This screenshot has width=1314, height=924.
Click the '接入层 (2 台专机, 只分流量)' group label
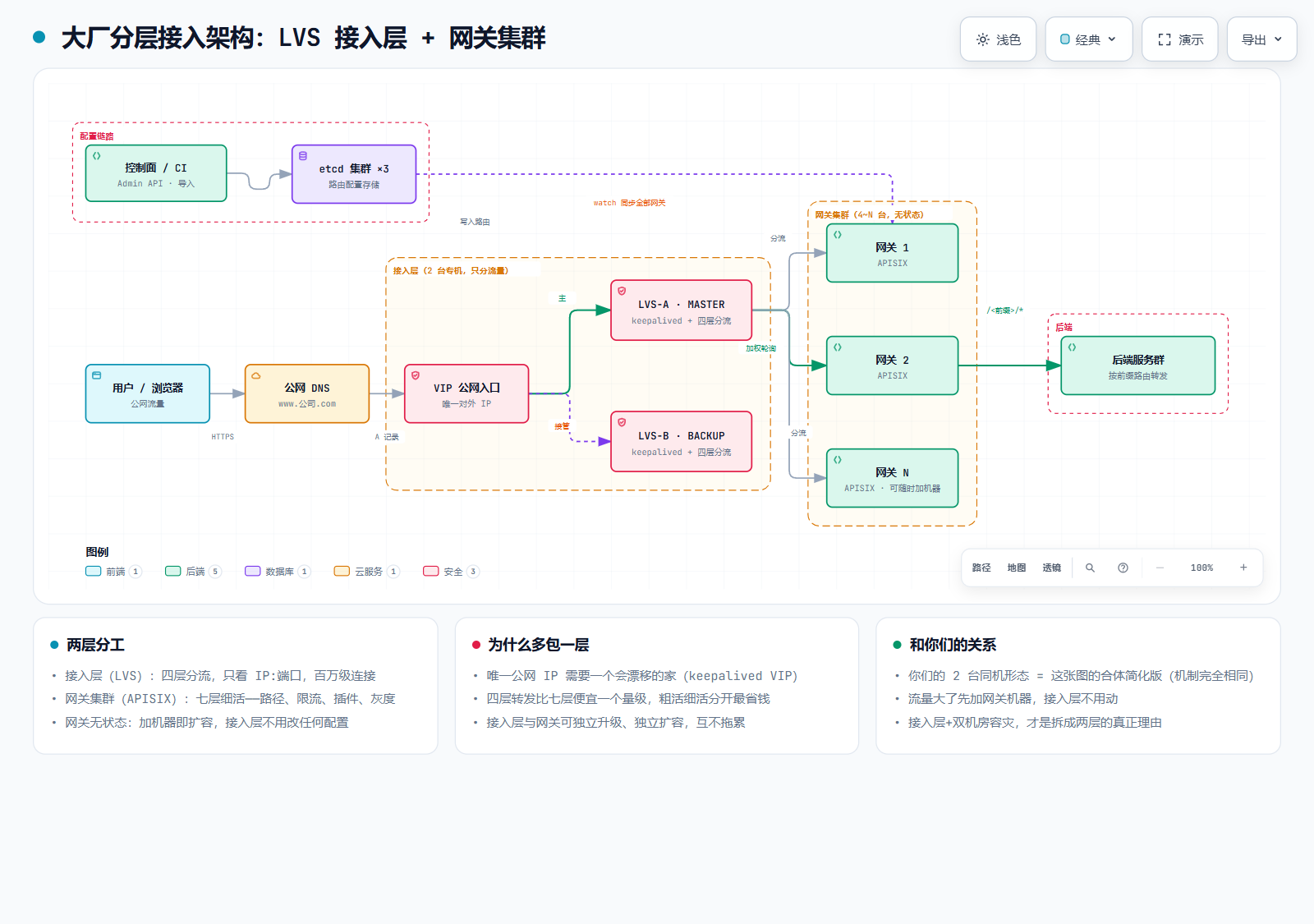[x=451, y=270]
